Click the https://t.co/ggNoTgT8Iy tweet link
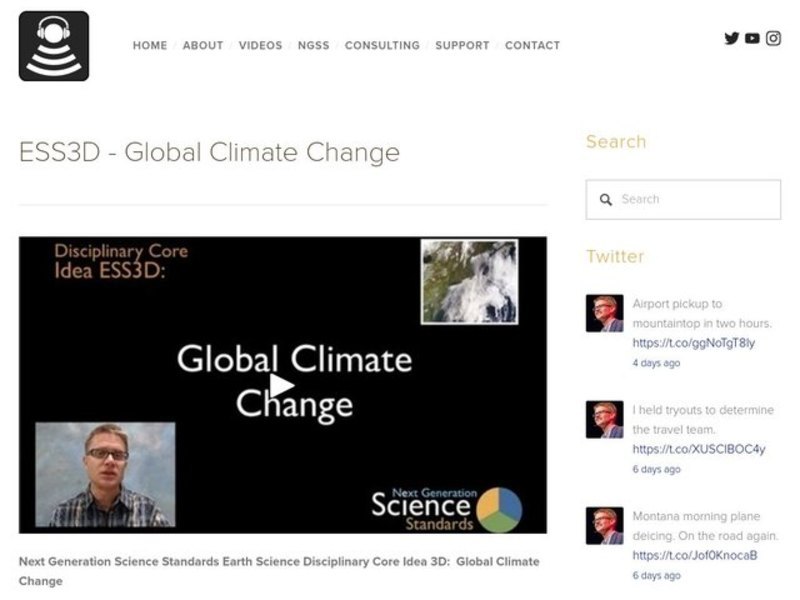This screenshot has width=800, height=600. coord(694,344)
